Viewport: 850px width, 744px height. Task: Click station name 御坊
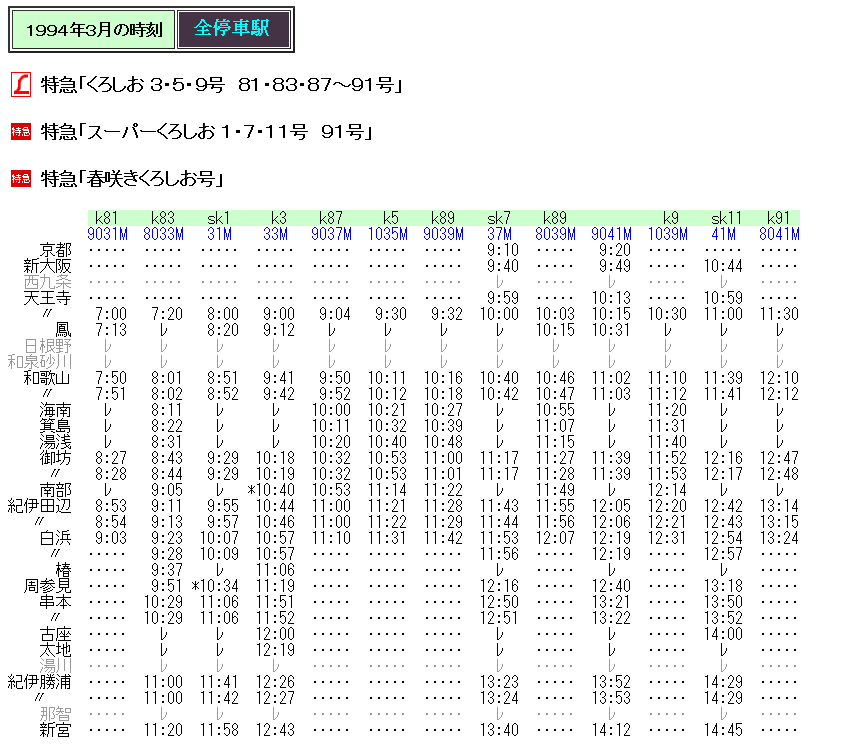point(55,458)
